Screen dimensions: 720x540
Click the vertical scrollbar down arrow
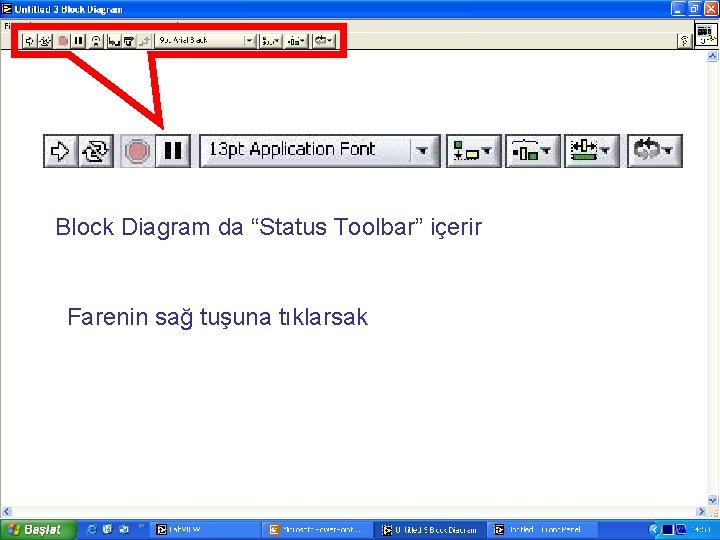[x=712, y=500]
